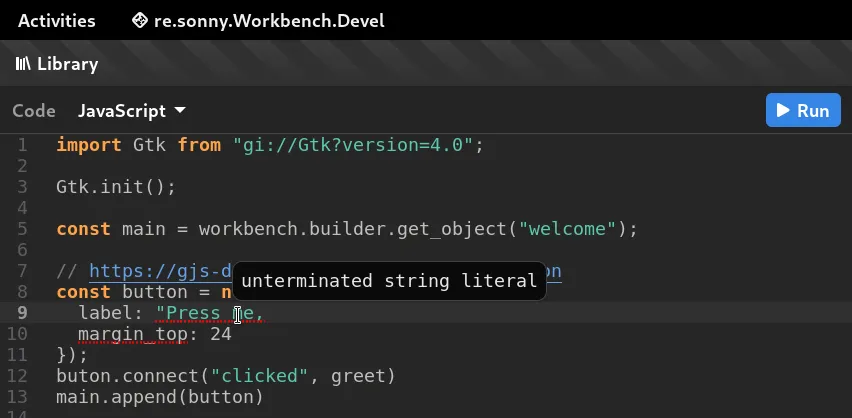Click the Workbench app icon in top bar
The height and width of the screenshot is (418, 852).
coord(141,21)
